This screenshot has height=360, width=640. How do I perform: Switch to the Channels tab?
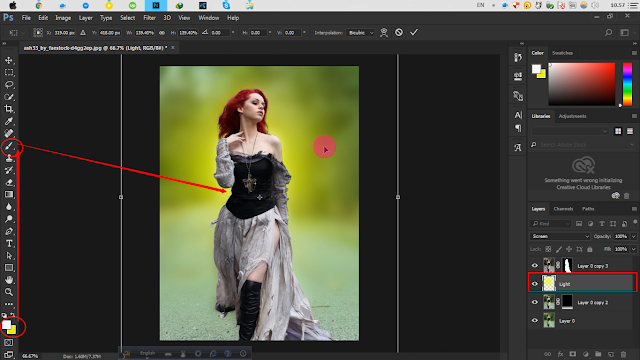[x=563, y=209]
